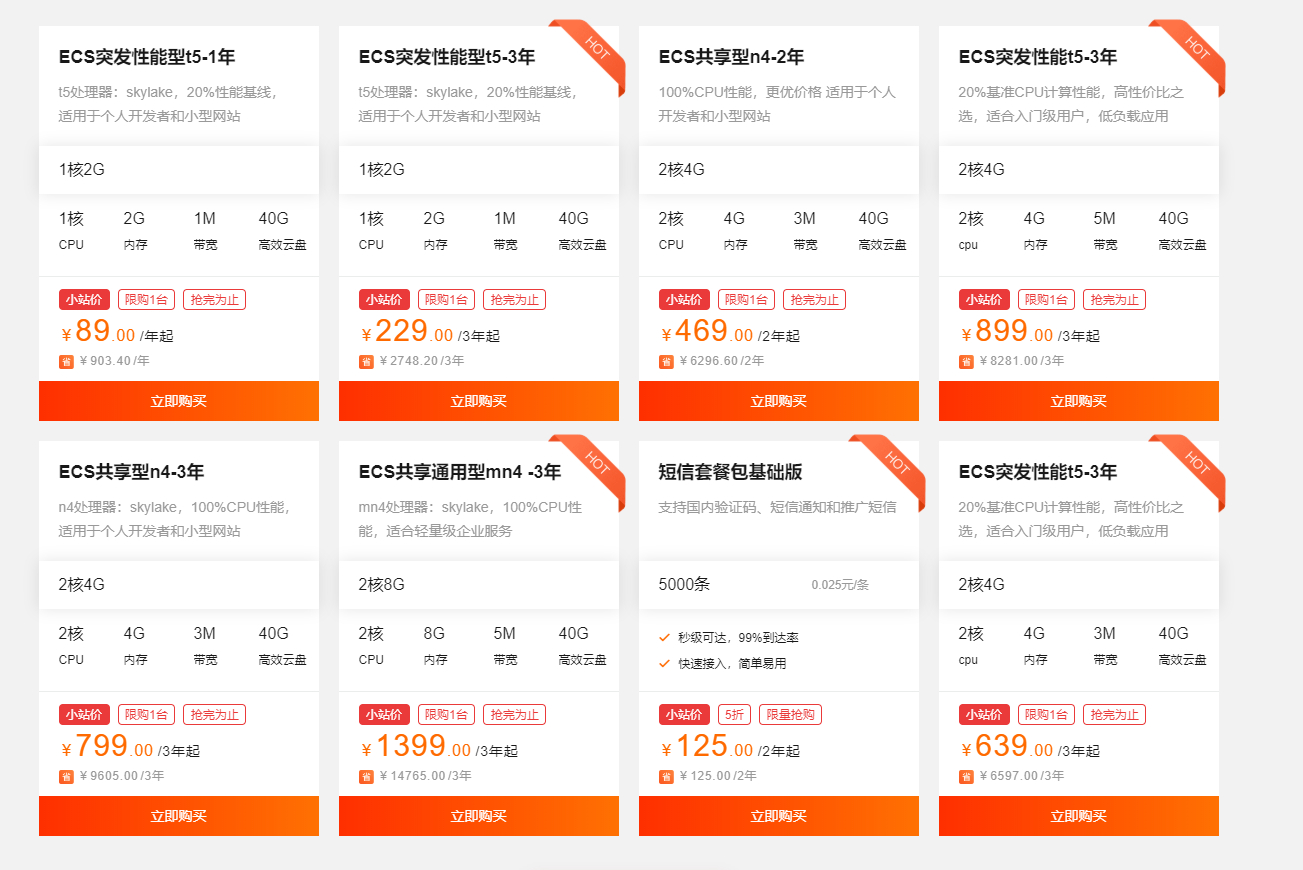
Task: Buy the ECS突发性能t5-3年 plan priced ¥639
Action: (1079, 816)
